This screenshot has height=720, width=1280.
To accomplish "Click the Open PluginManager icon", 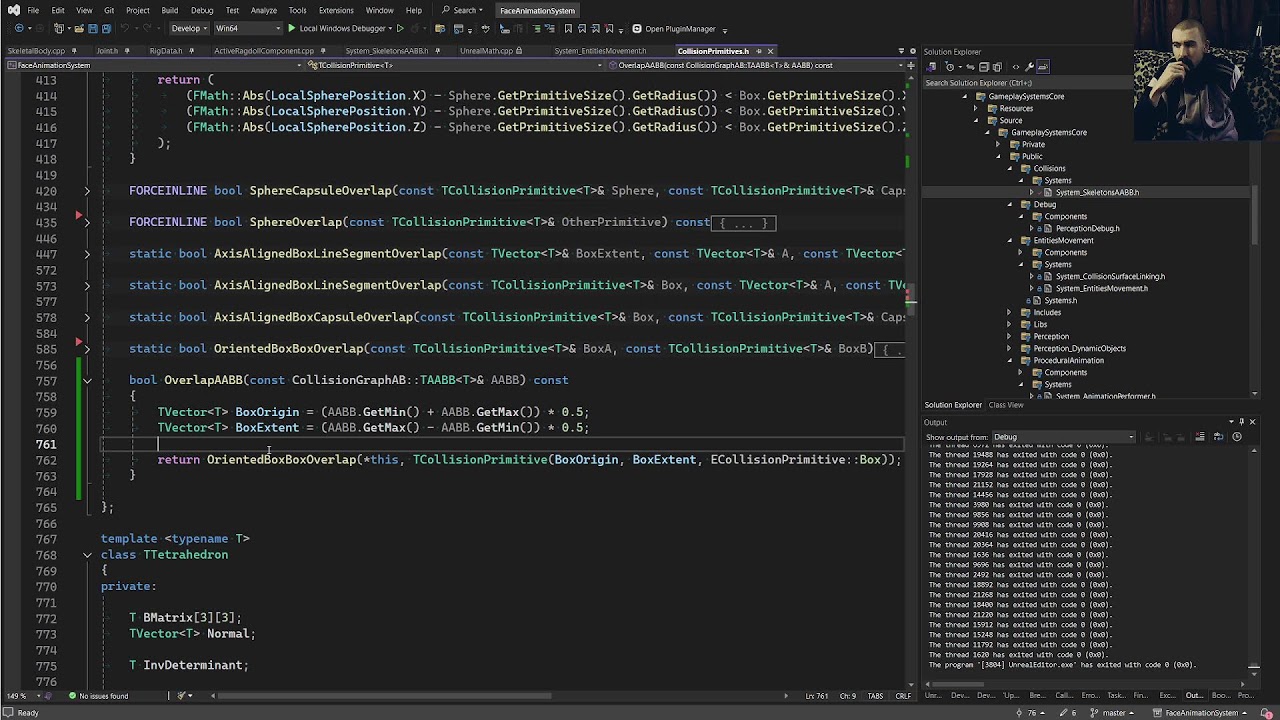I will [639, 28].
